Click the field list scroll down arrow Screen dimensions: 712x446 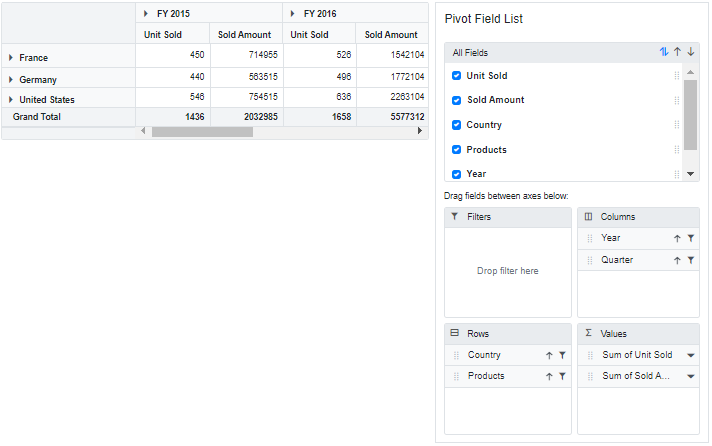pyautogui.click(x=690, y=174)
